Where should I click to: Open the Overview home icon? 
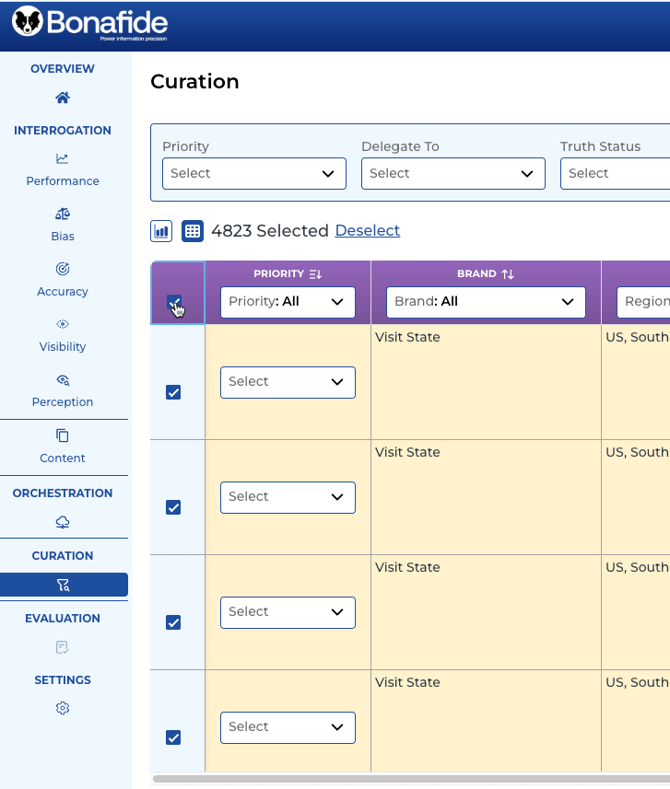(63, 98)
